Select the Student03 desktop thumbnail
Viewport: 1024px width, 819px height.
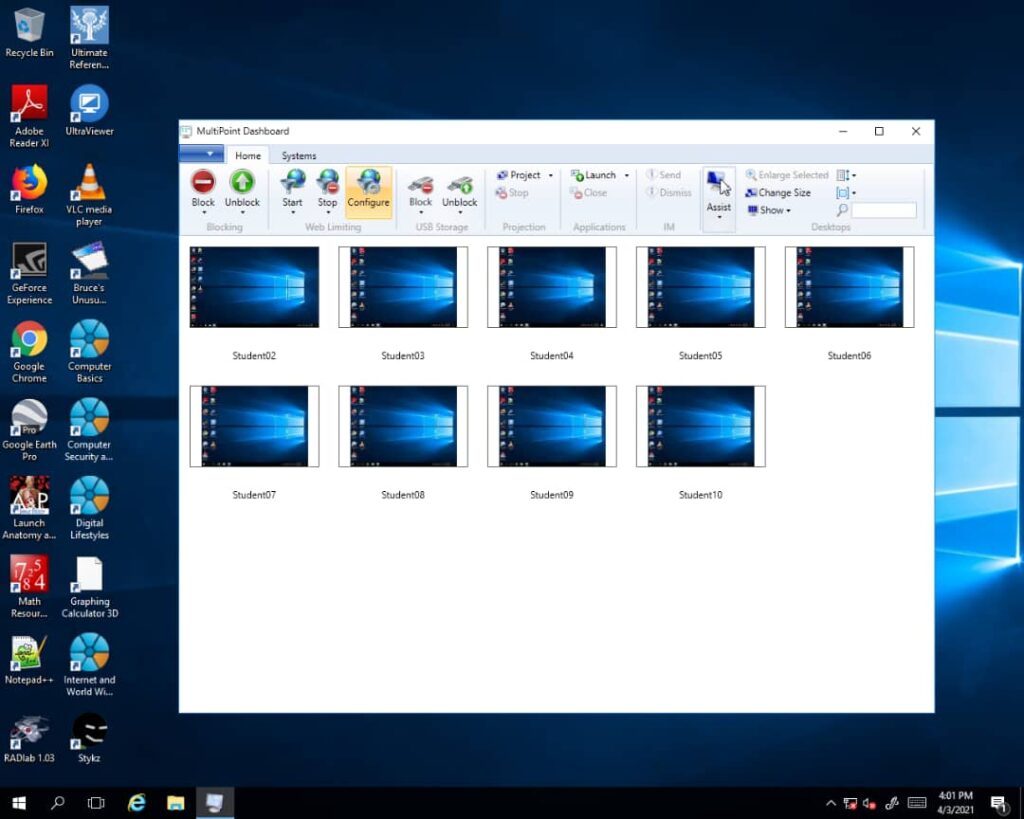click(403, 287)
